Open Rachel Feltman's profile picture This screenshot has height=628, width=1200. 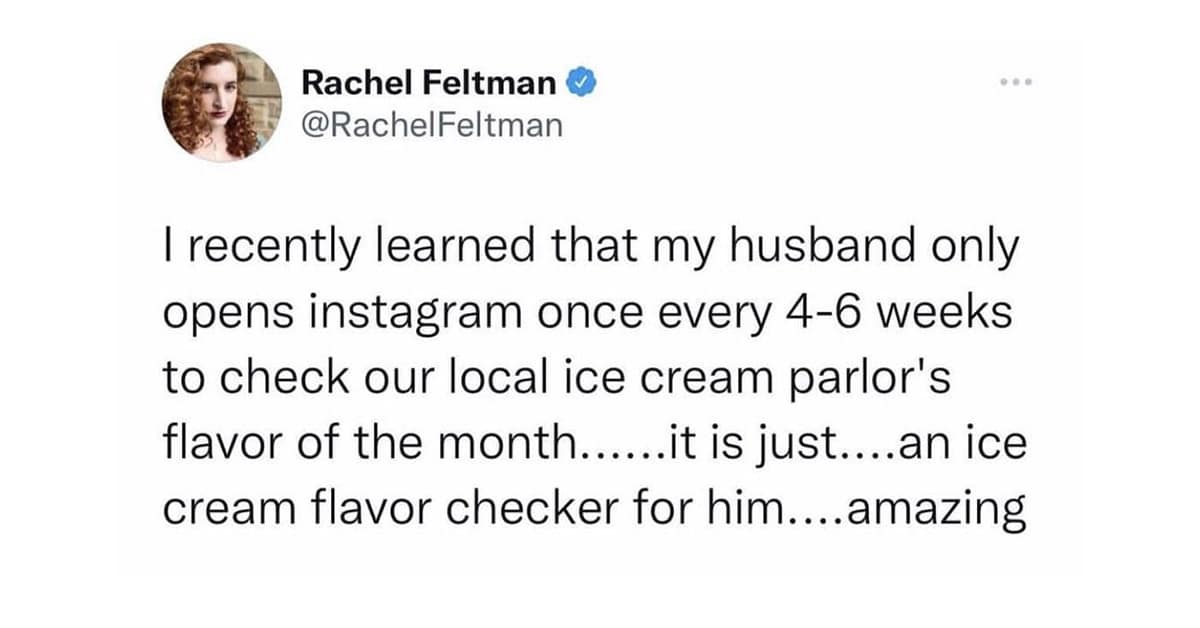222,103
